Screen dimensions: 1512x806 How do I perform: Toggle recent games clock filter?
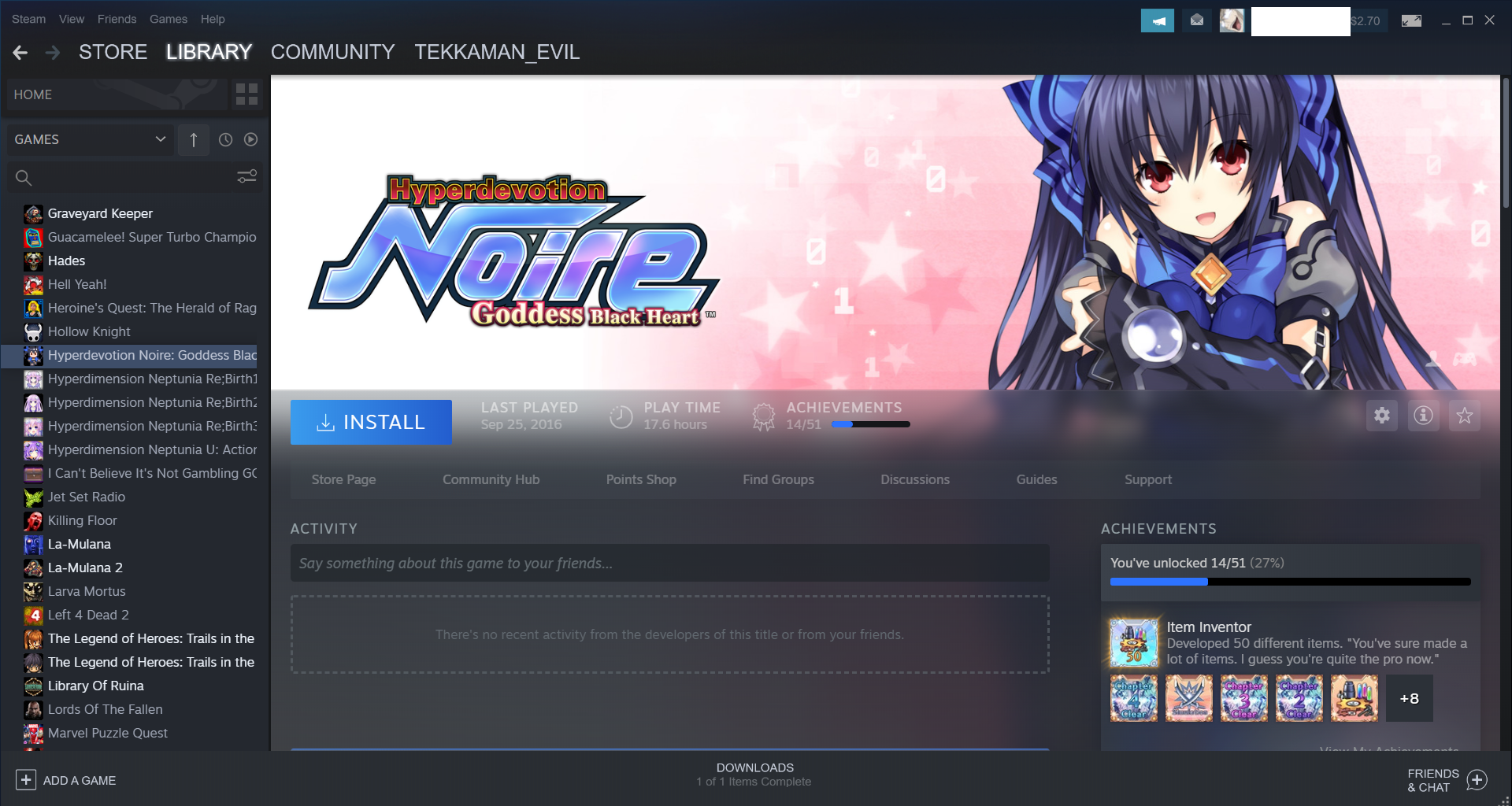click(225, 139)
